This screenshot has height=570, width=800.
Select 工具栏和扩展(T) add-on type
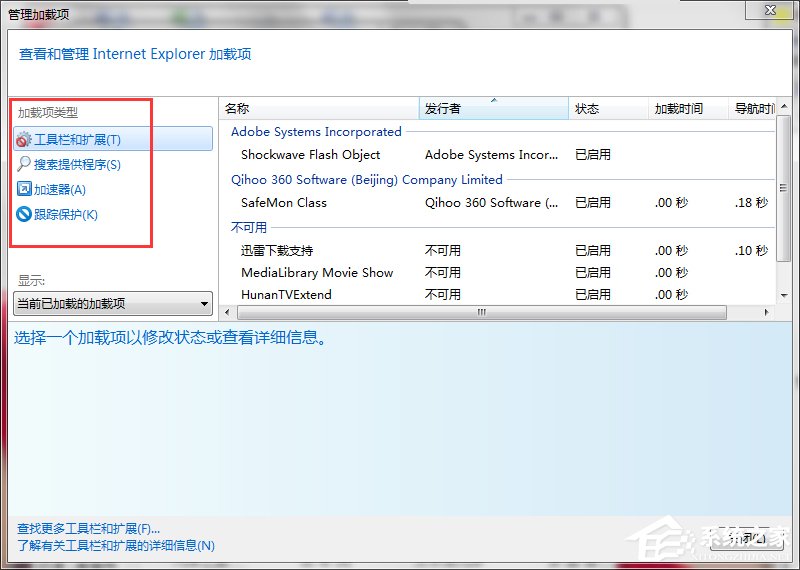[x=113, y=139]
